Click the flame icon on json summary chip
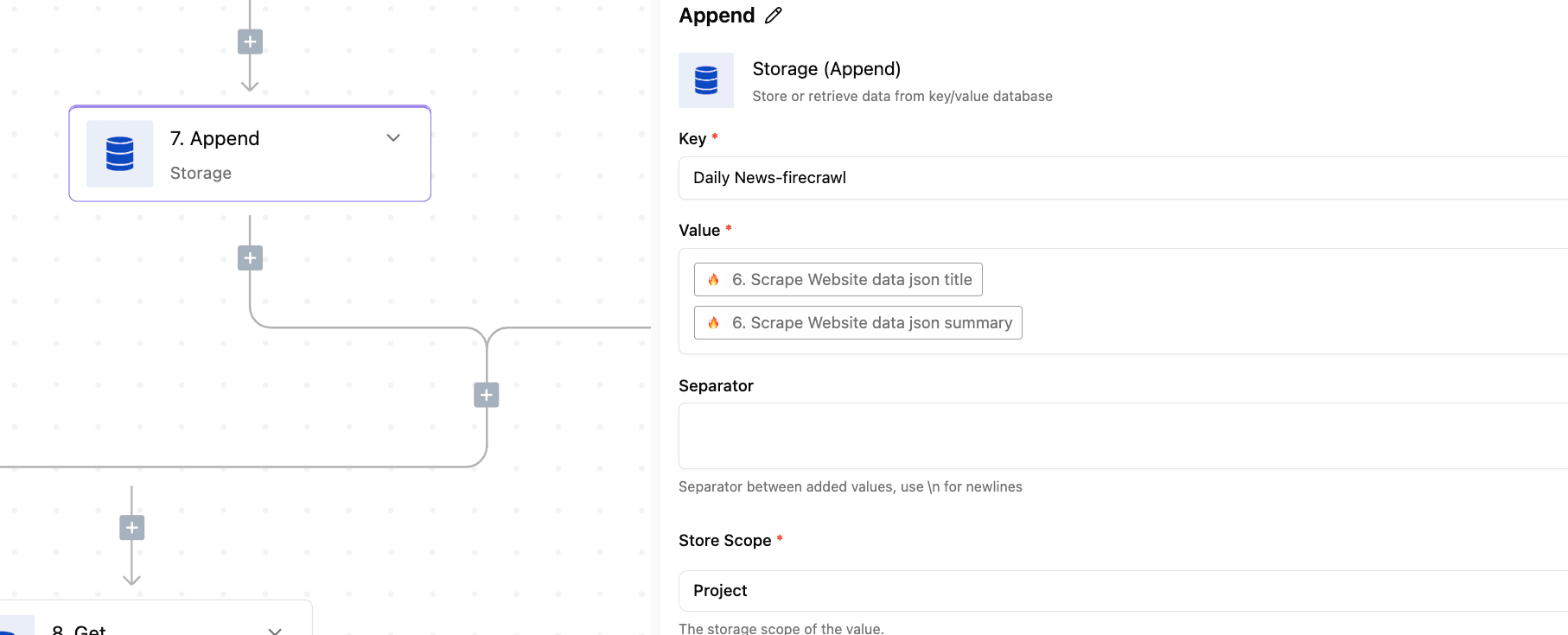 714,322
